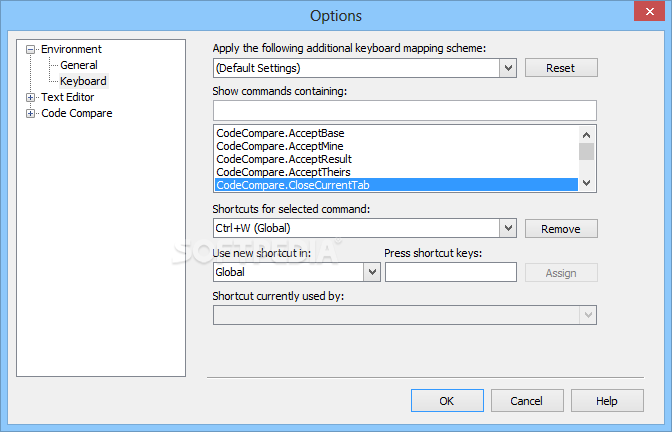Open Help for options
This screenshot has width=672, height=432.
point(607,401)
